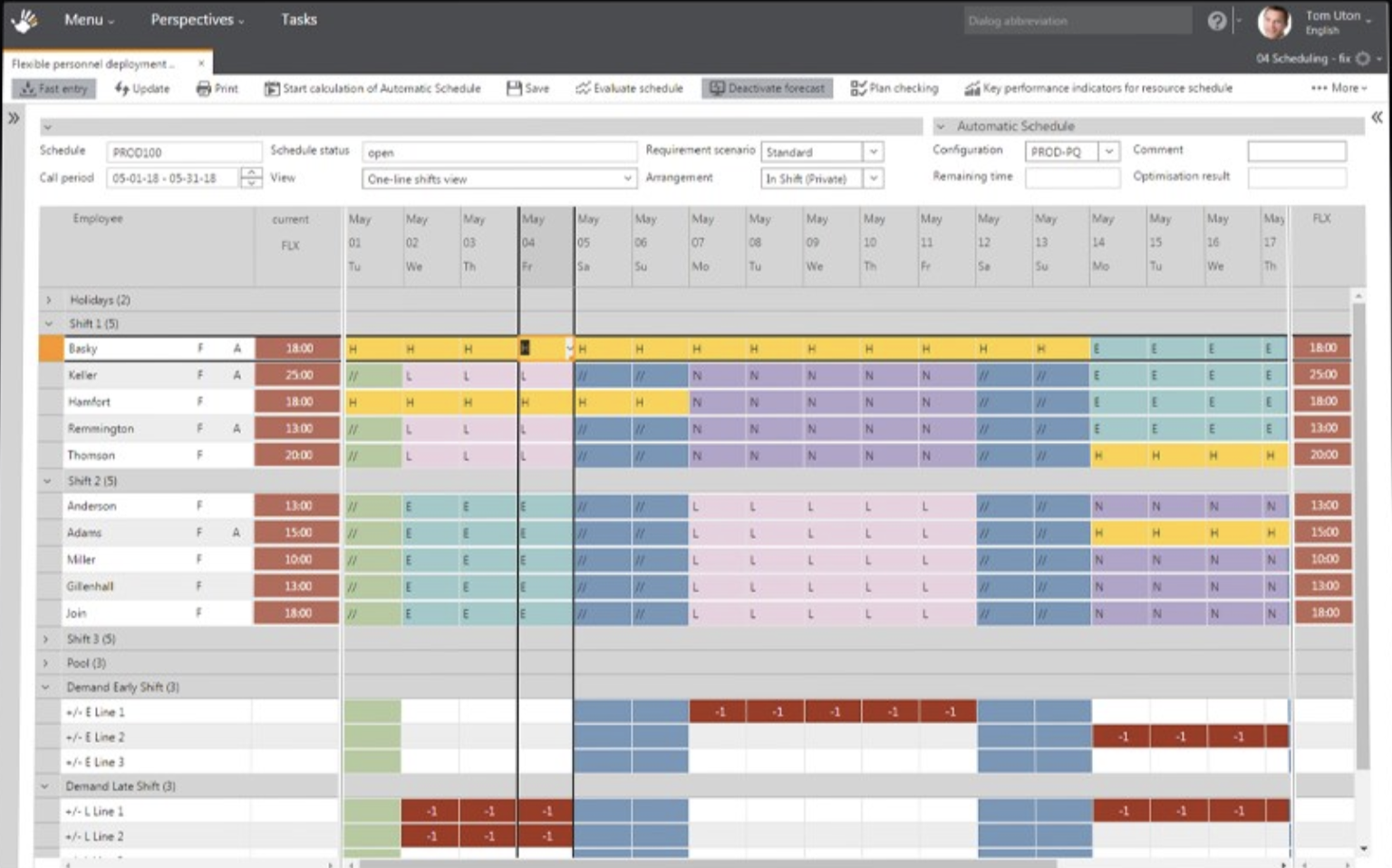Screen dimensions: 1392x868
Task: Click the Save disk icon
Action: click(x=514, y=88)
